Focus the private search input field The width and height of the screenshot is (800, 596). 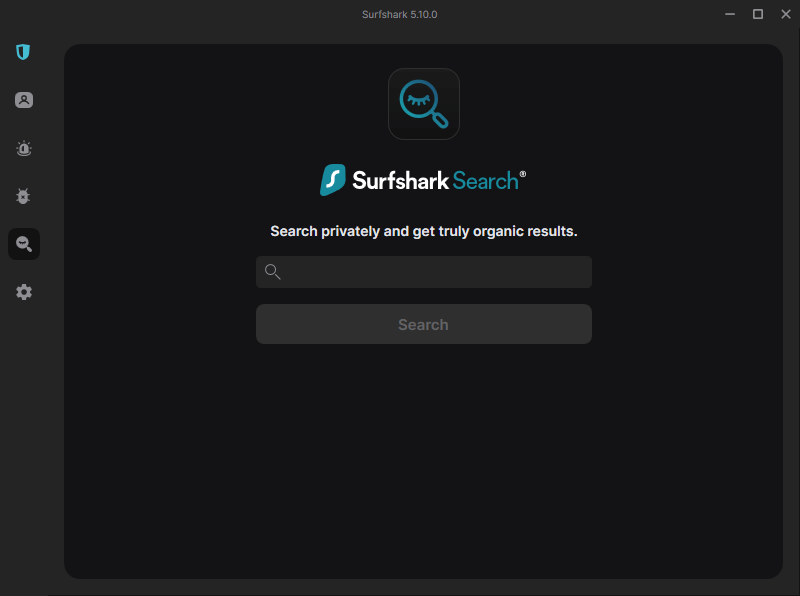pyautogui.click(x=423, y=272)
